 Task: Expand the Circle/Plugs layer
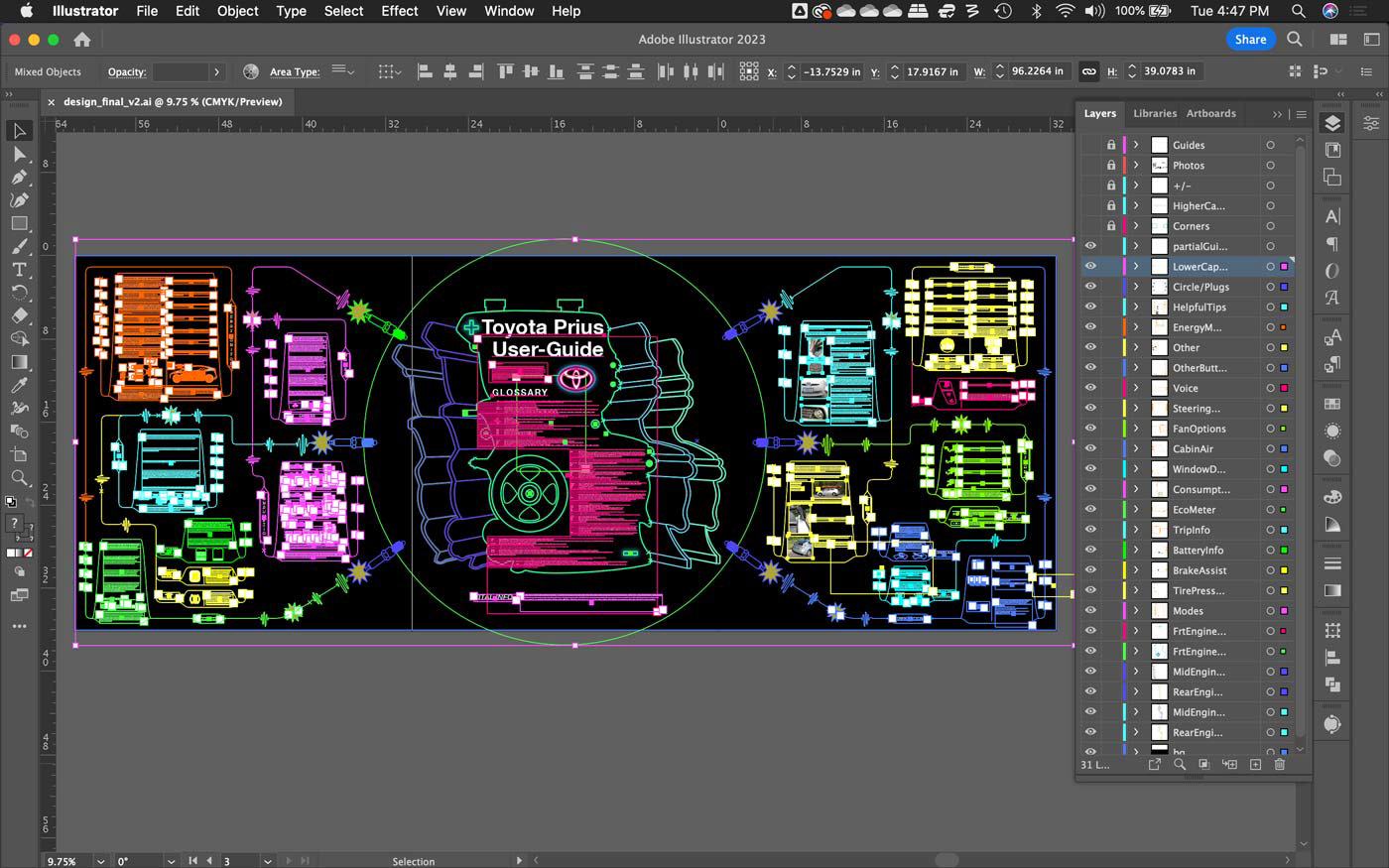pyautogui.click(x=1136, y=287)
